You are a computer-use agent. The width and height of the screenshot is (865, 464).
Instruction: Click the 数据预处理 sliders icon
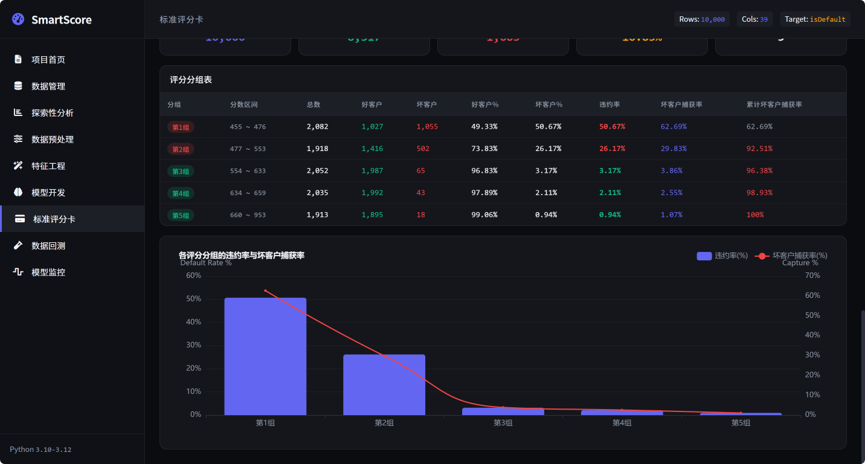[18, 138]
